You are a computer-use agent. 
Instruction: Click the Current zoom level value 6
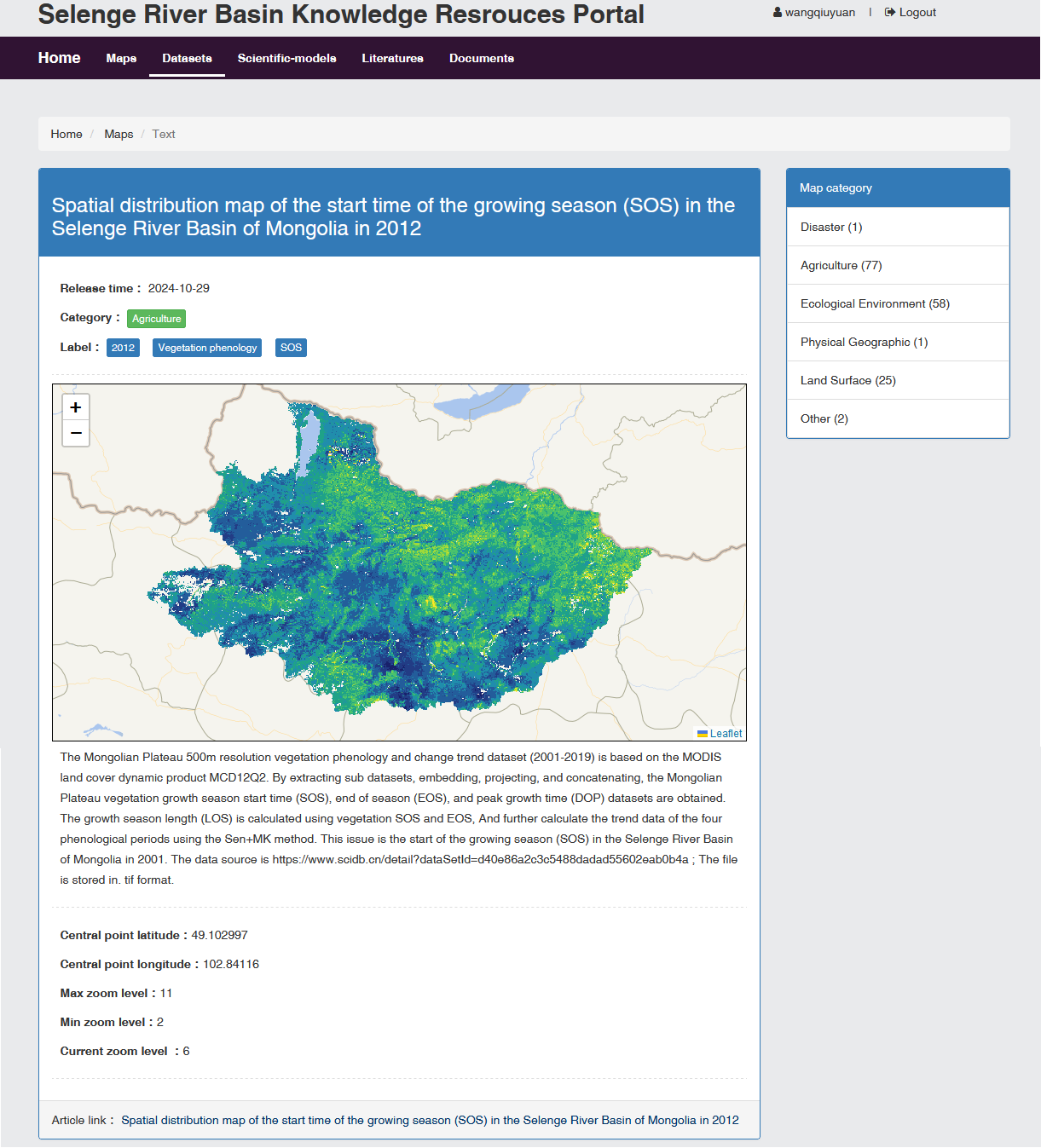[186, 1051]
